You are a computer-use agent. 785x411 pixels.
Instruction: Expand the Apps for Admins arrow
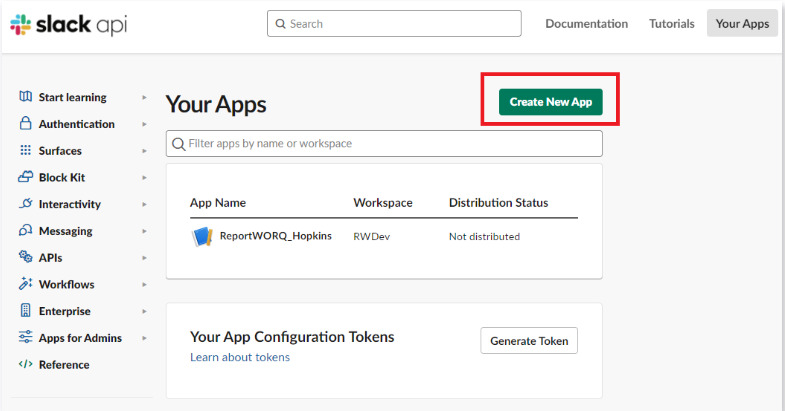click(144, 338)
